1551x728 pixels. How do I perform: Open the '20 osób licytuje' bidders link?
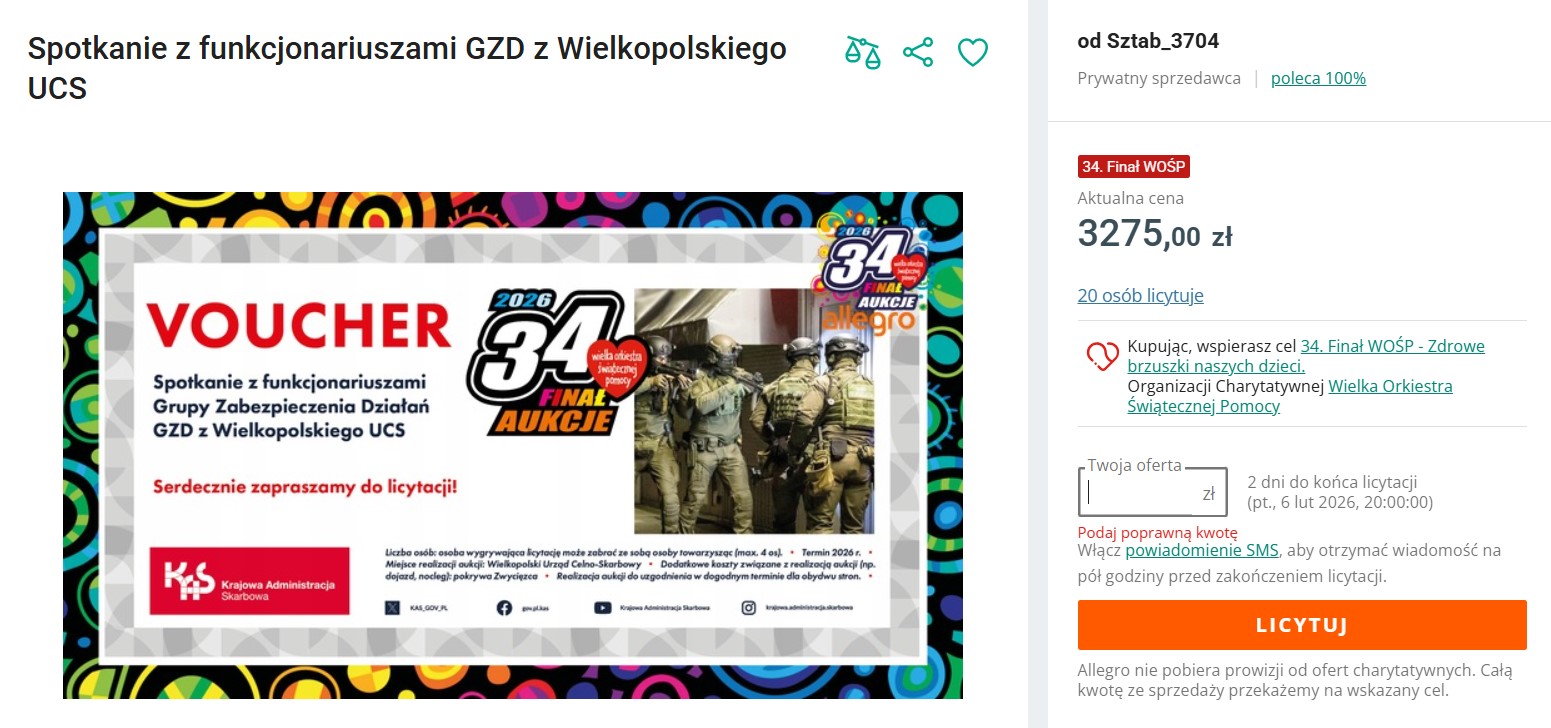[x=1140, y=295]
